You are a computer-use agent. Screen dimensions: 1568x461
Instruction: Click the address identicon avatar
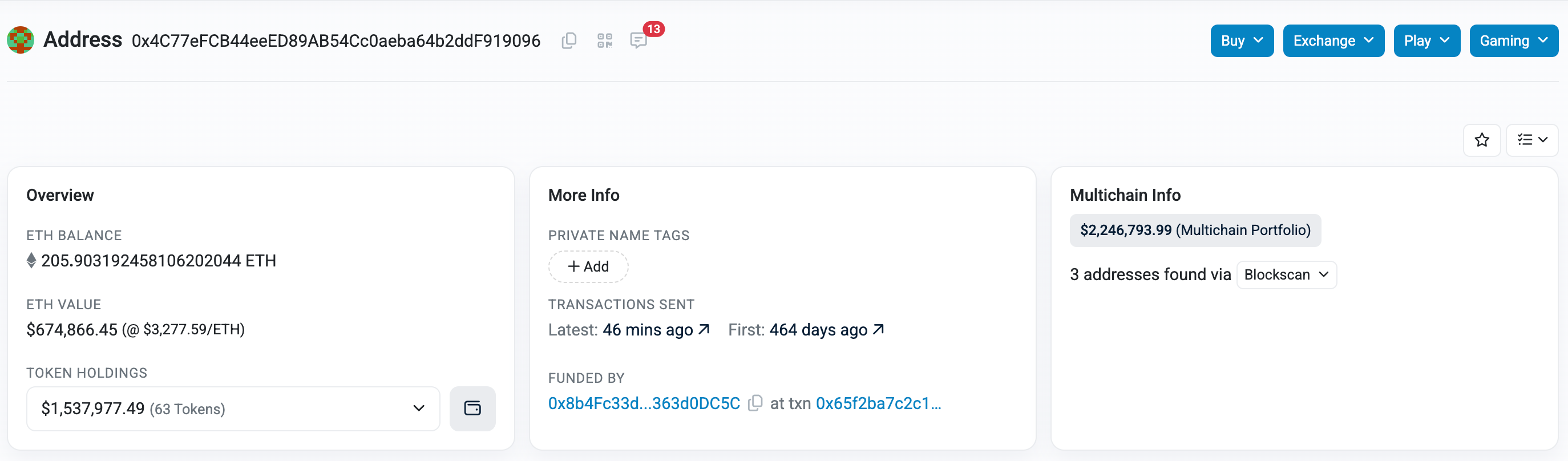[21, 40]
